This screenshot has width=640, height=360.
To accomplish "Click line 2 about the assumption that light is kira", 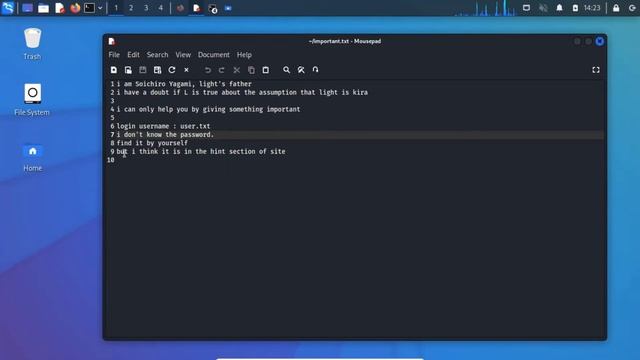I will 242,93.
